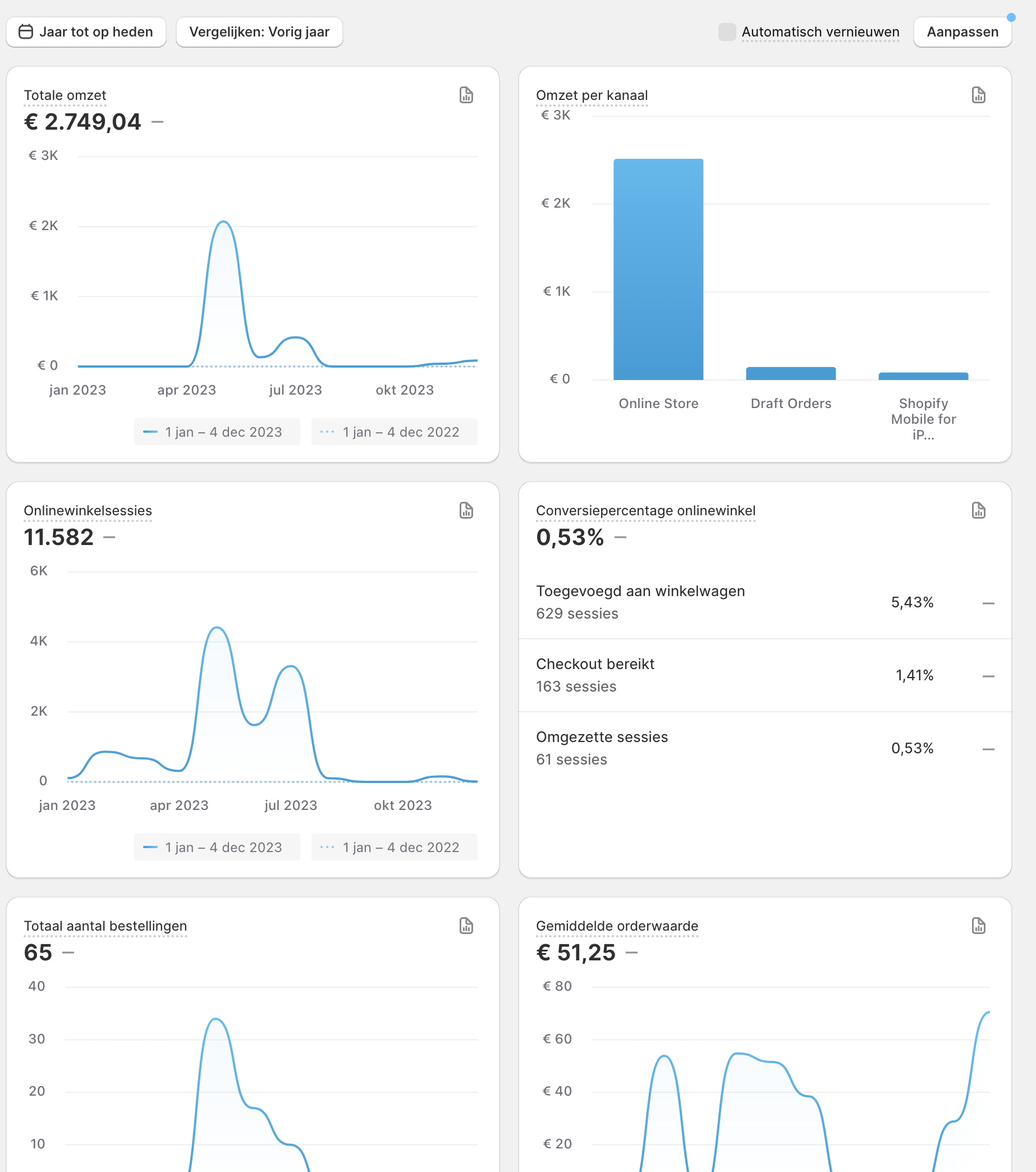Open the Onlinewinkelsessies title link
The width and height of the screenshot is (1036, 1172).
pyautogui.click(x=88, y=510)
